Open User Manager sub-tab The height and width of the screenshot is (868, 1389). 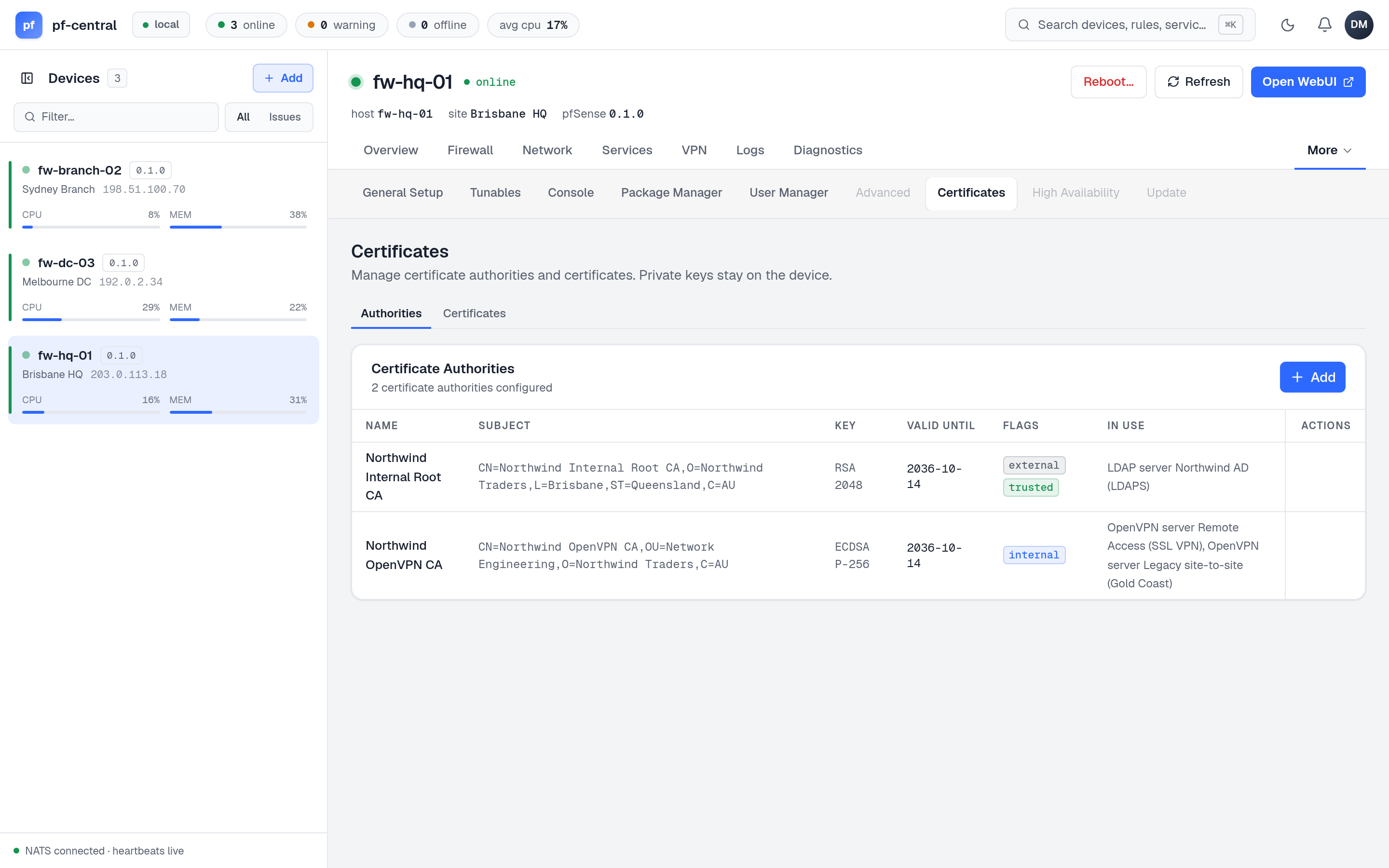tap(788, 193)
